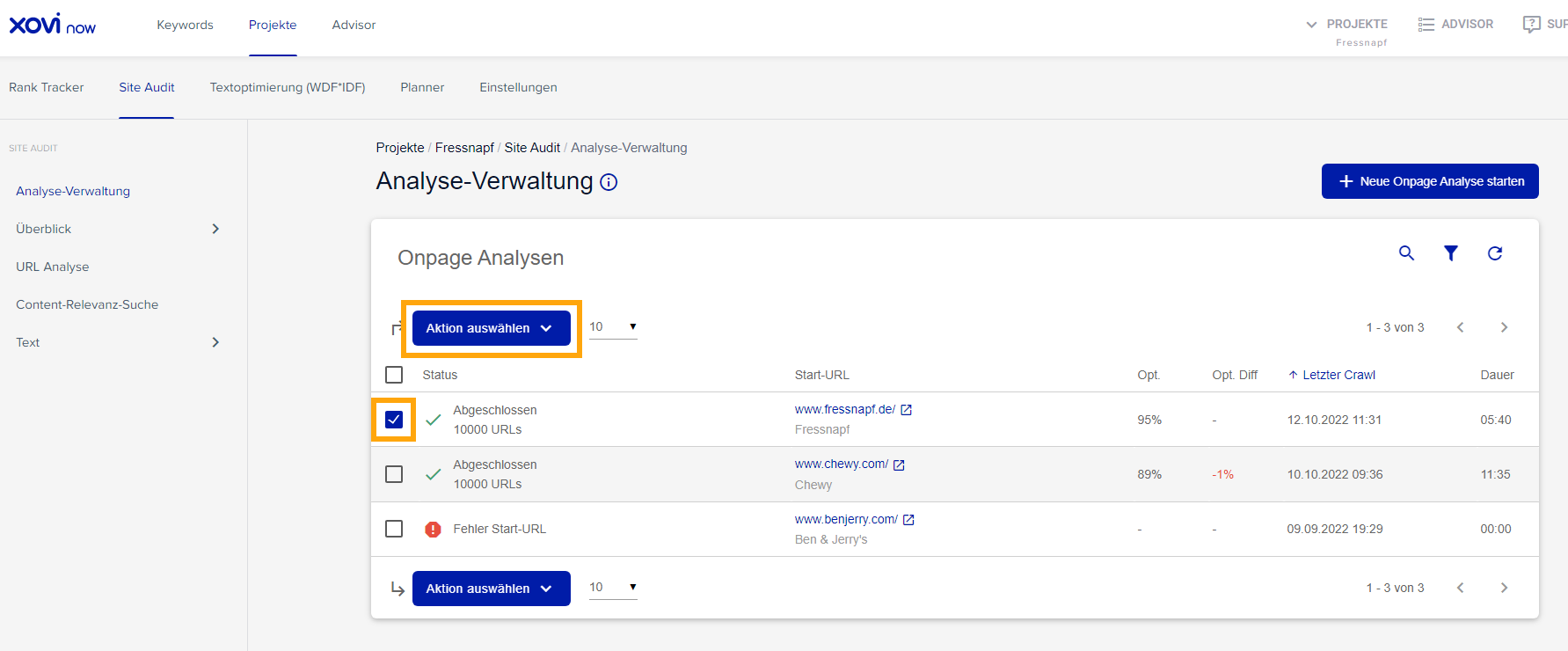
Task: Click the XOVI now logo
Action: coord(52,24)
